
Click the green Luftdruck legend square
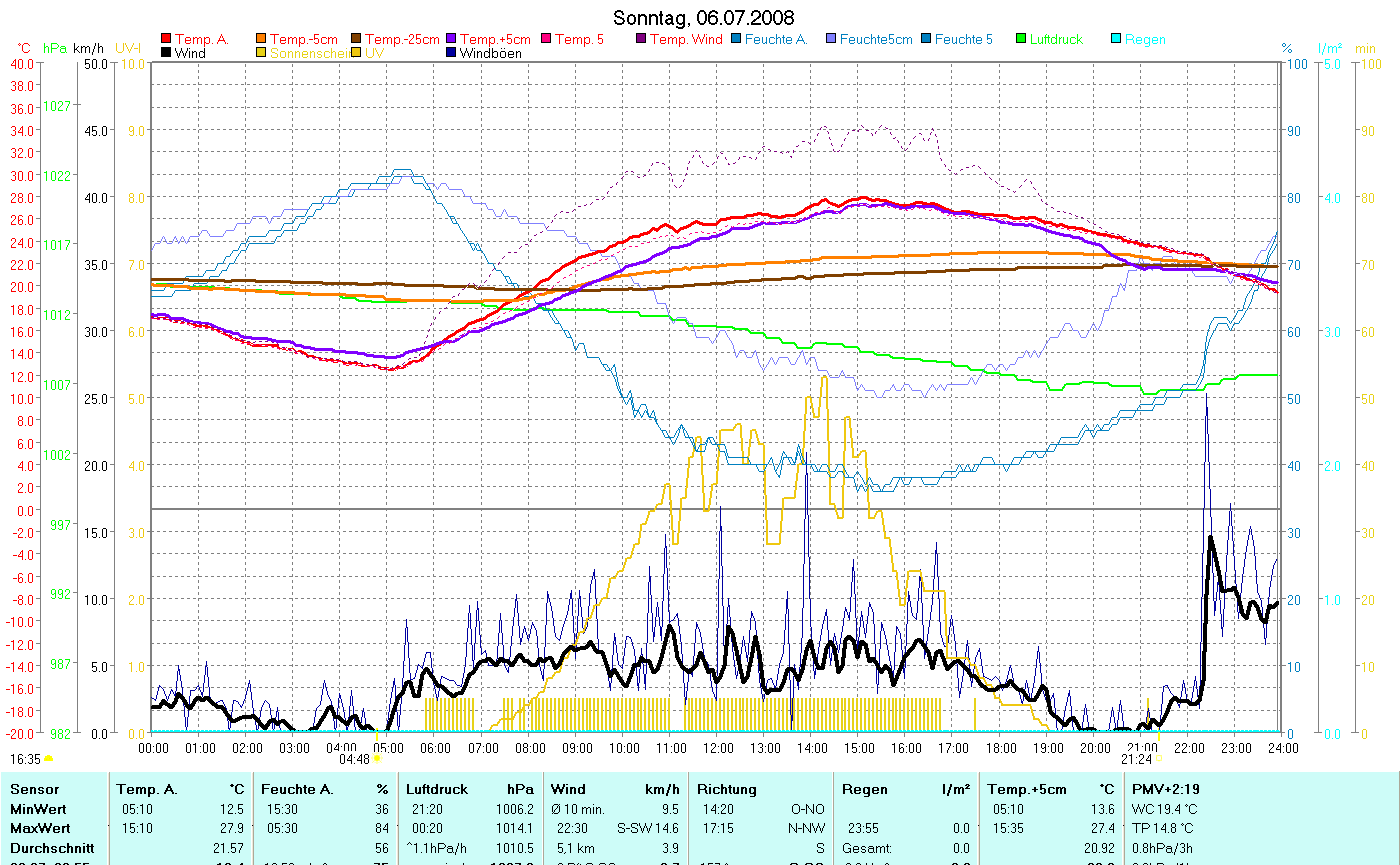click(x=1021, y=39)
